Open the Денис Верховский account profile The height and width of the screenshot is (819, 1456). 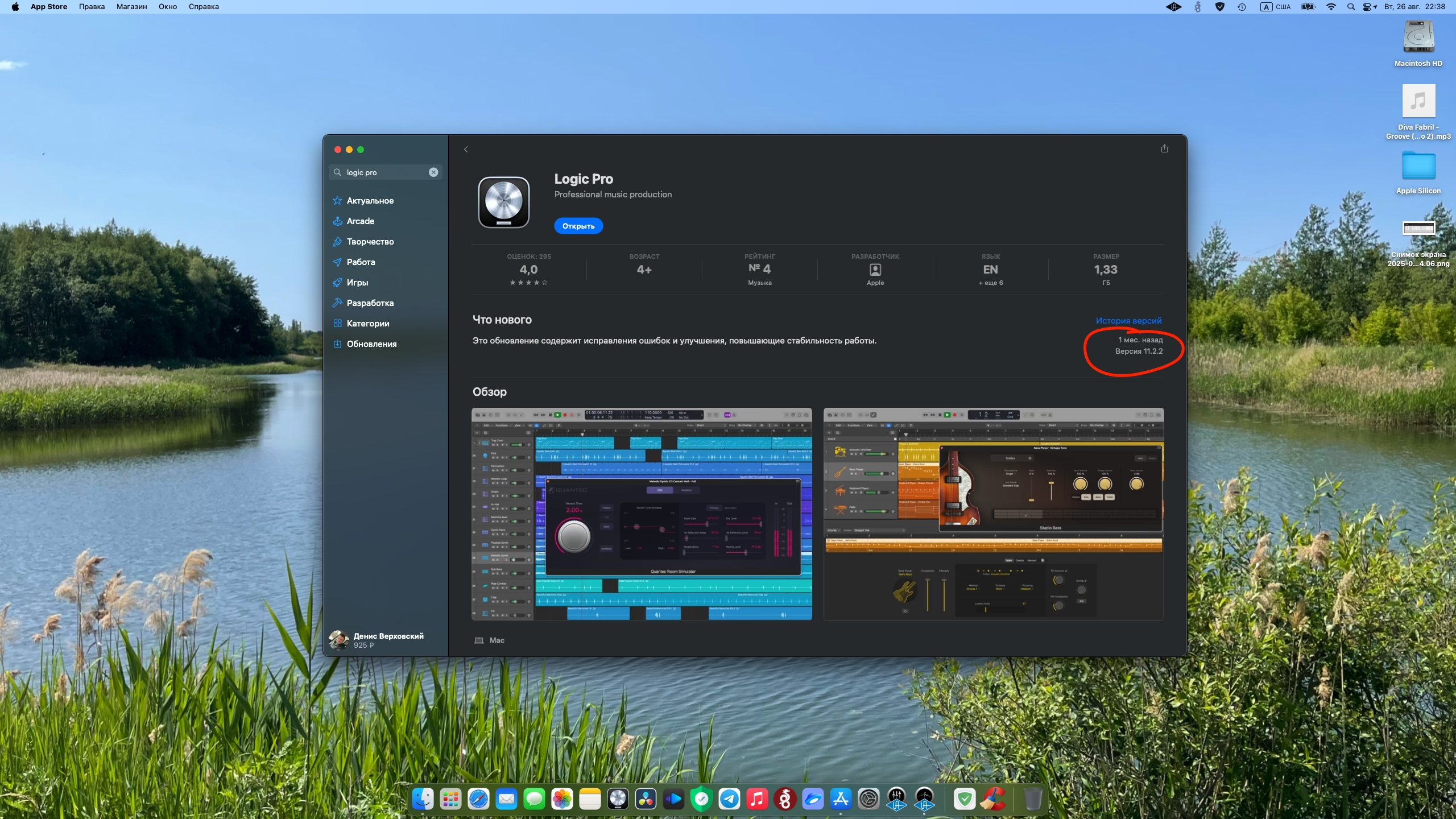pos(377,640)
